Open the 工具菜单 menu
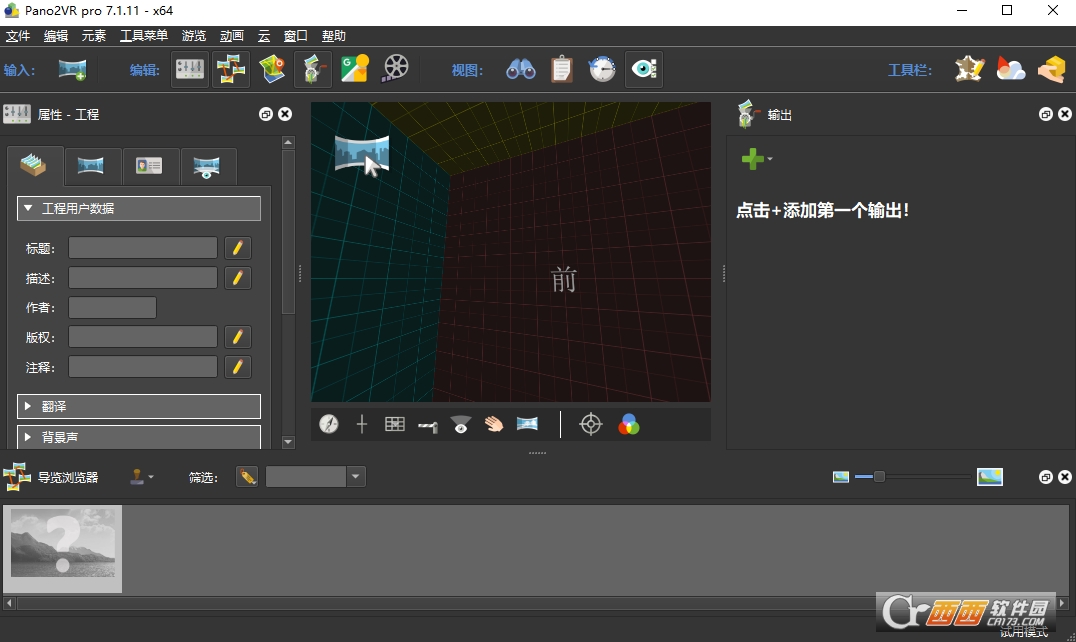The height and width of the screenshot is (642, 1076). pos(143,36)
